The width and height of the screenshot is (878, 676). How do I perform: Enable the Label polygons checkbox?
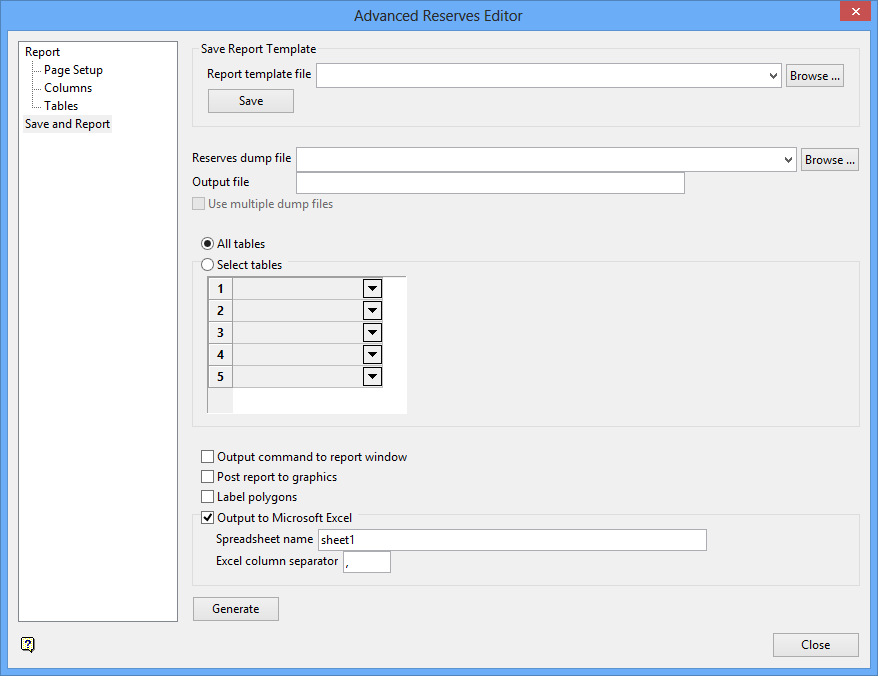tap(208, 497)
